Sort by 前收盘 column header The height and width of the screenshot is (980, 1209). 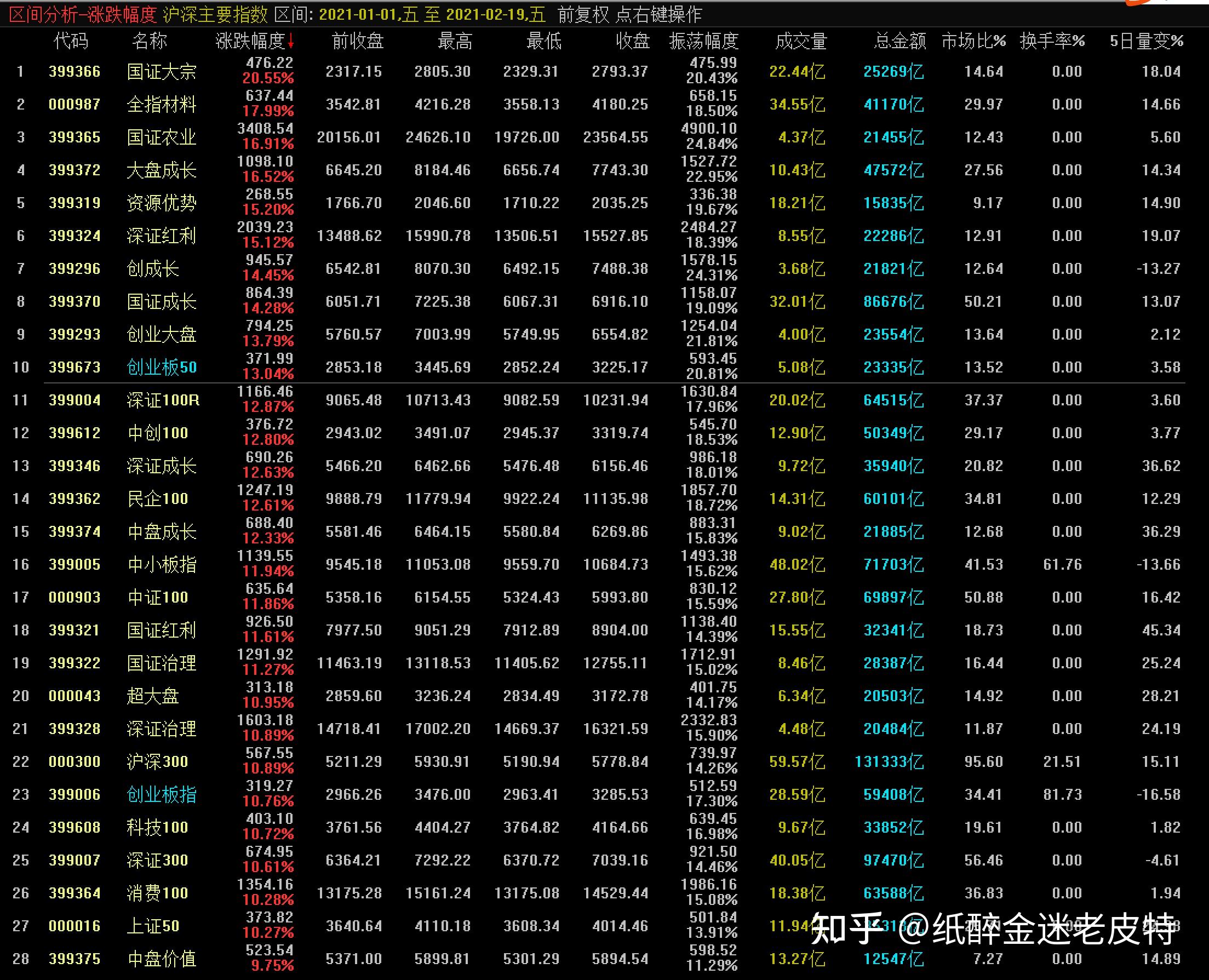pos(358,41)
